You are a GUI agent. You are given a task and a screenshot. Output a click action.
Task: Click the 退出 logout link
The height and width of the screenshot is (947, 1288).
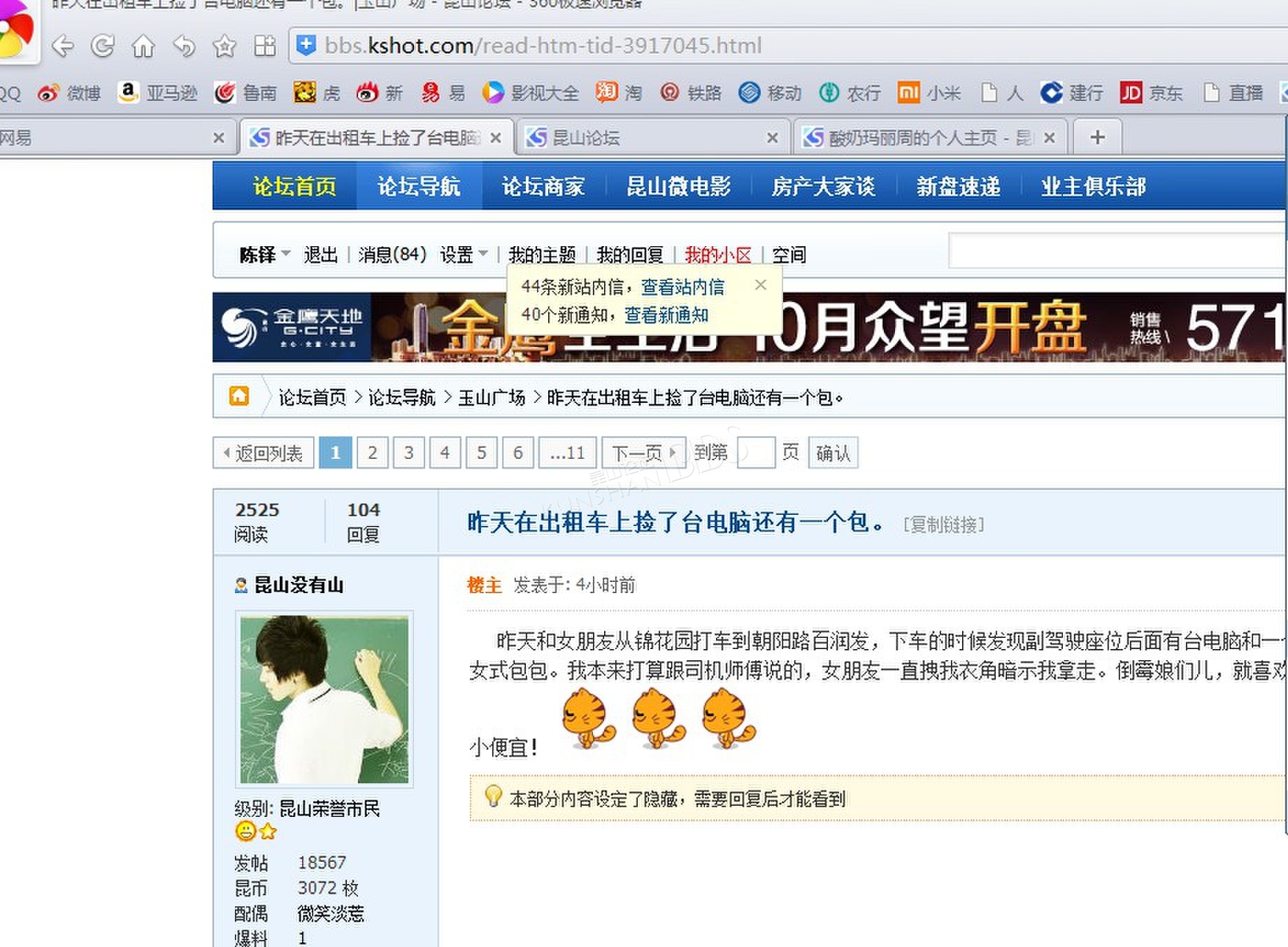(x=321, y=255)
